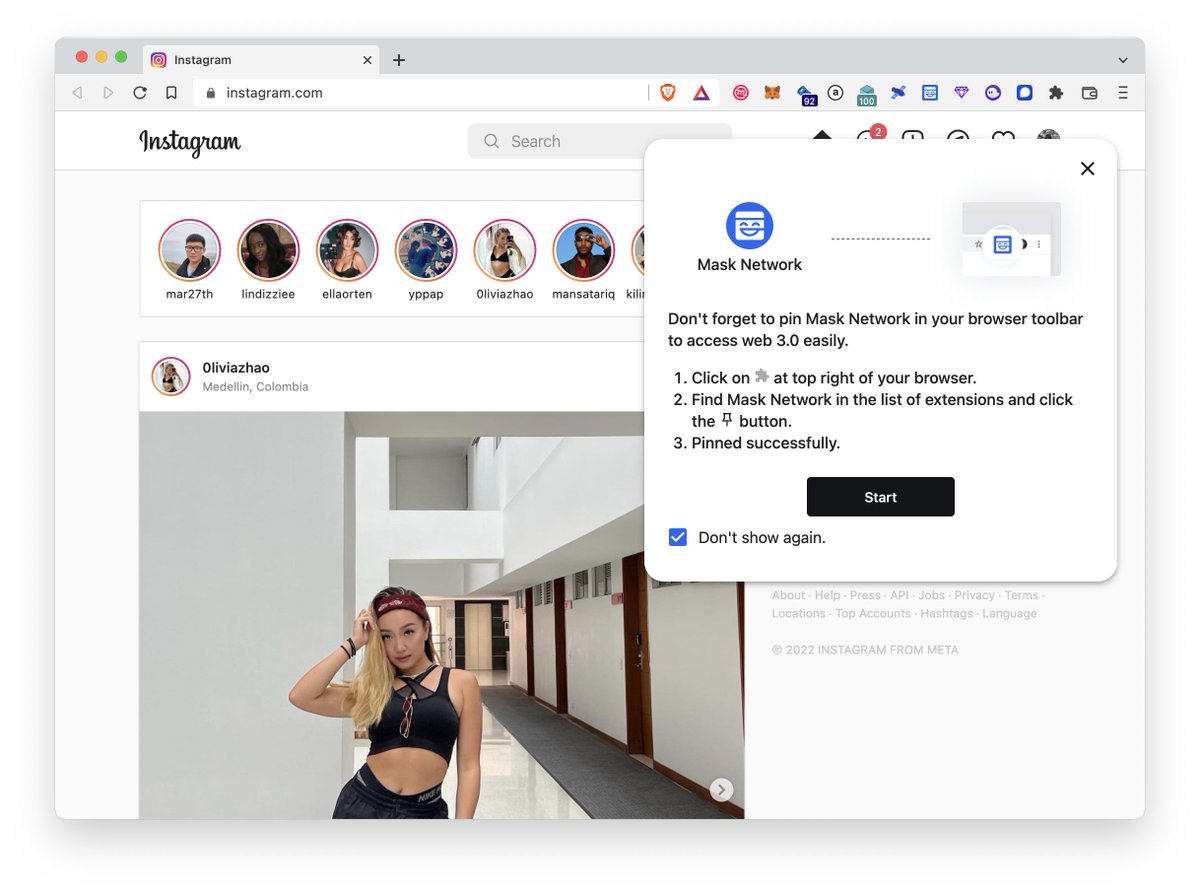Open the Jobs footer link
The image size is (1200, 892).
tap(931, 595)
